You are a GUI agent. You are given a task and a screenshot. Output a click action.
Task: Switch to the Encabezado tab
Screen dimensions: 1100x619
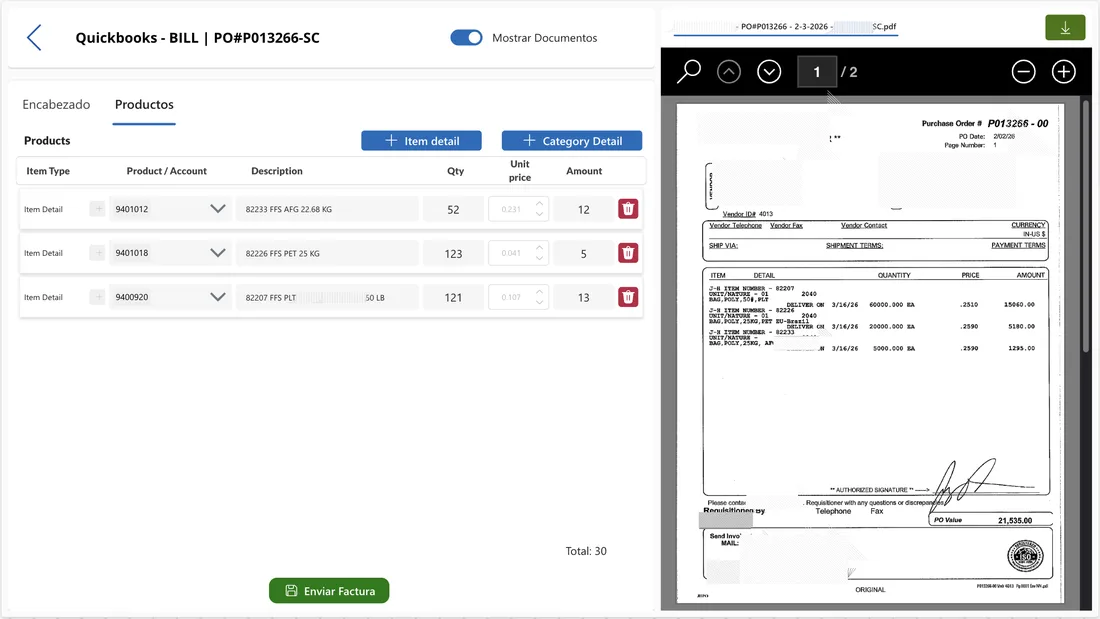56,104
